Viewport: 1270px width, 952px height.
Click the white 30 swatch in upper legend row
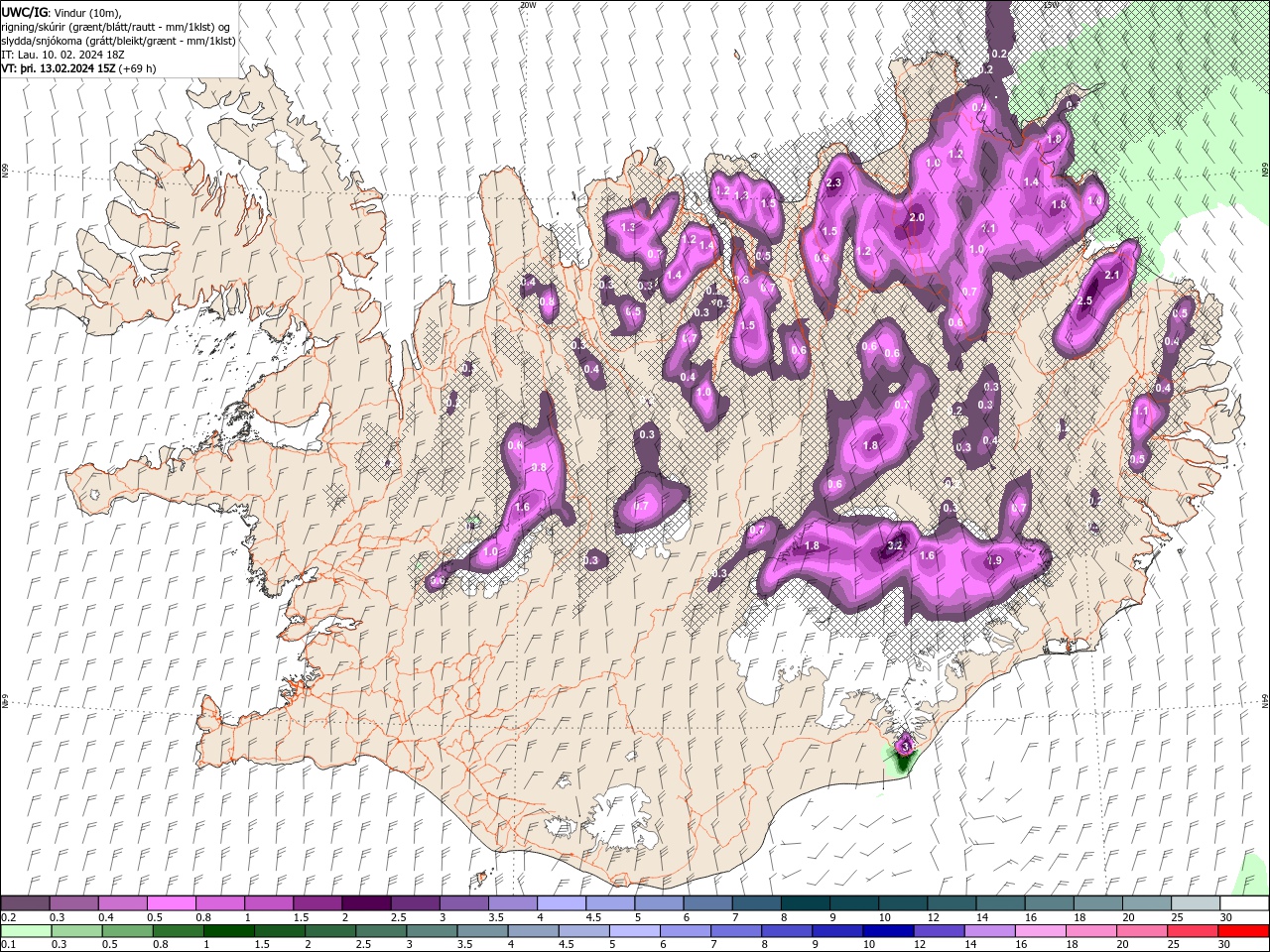click(1244, 903)
